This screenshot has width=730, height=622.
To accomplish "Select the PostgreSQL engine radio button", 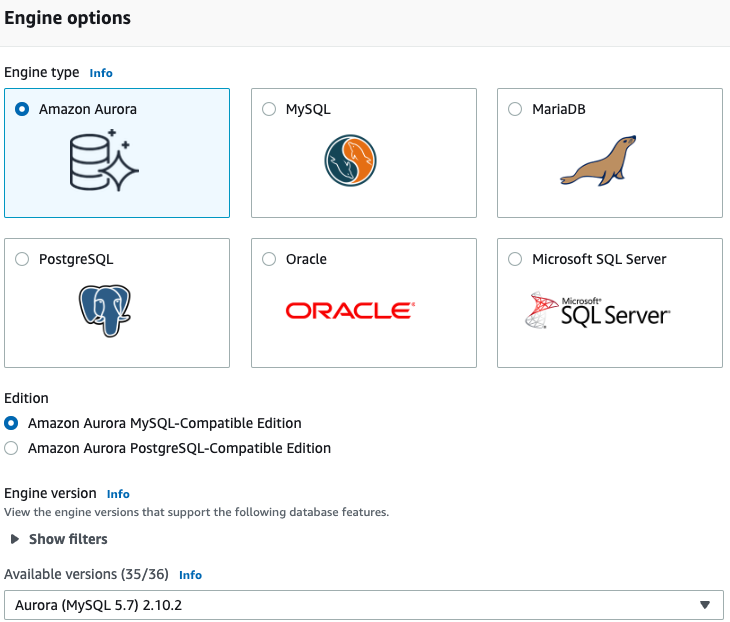I will coord(22,259).
